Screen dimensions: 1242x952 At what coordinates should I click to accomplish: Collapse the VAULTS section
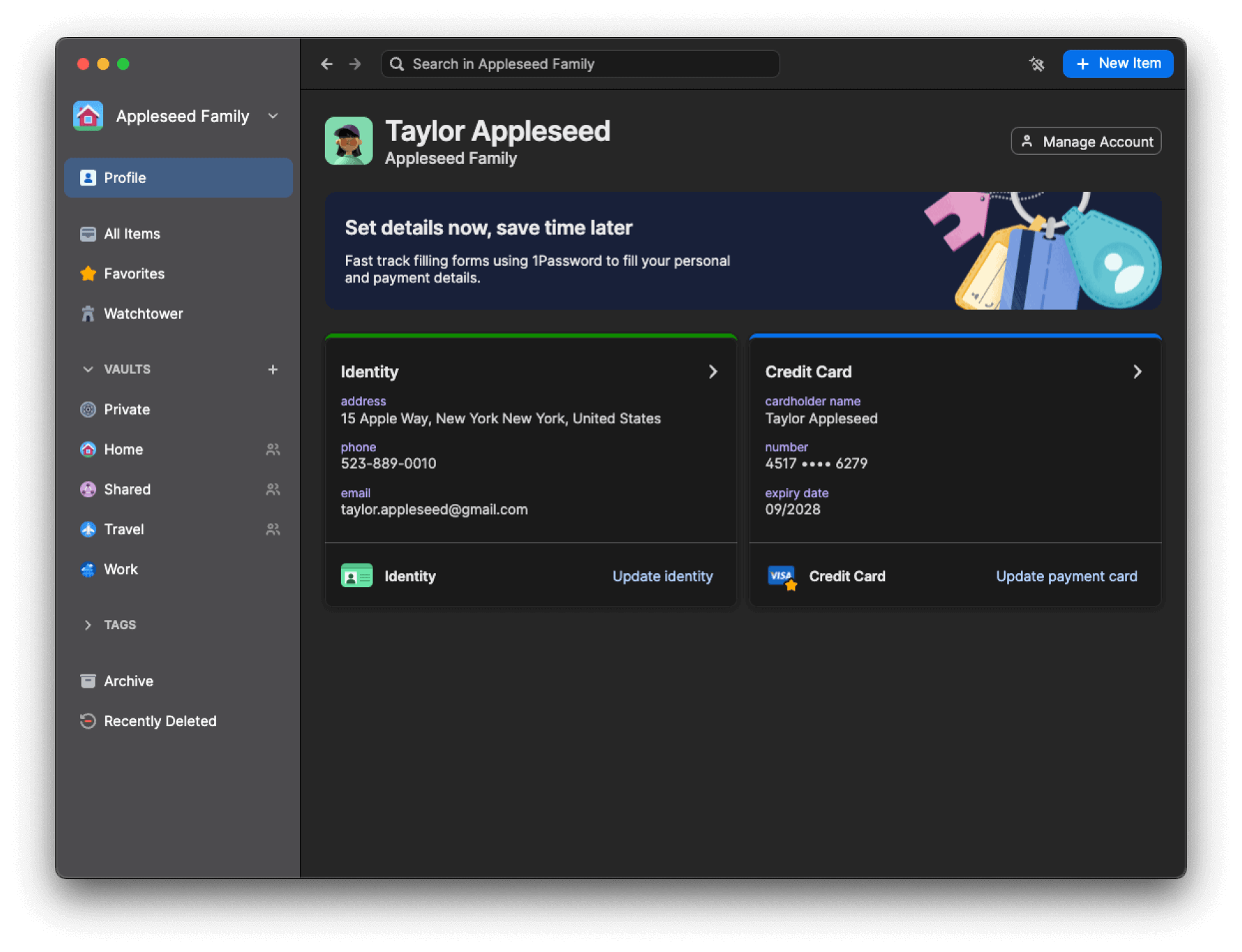click(88, 369)
